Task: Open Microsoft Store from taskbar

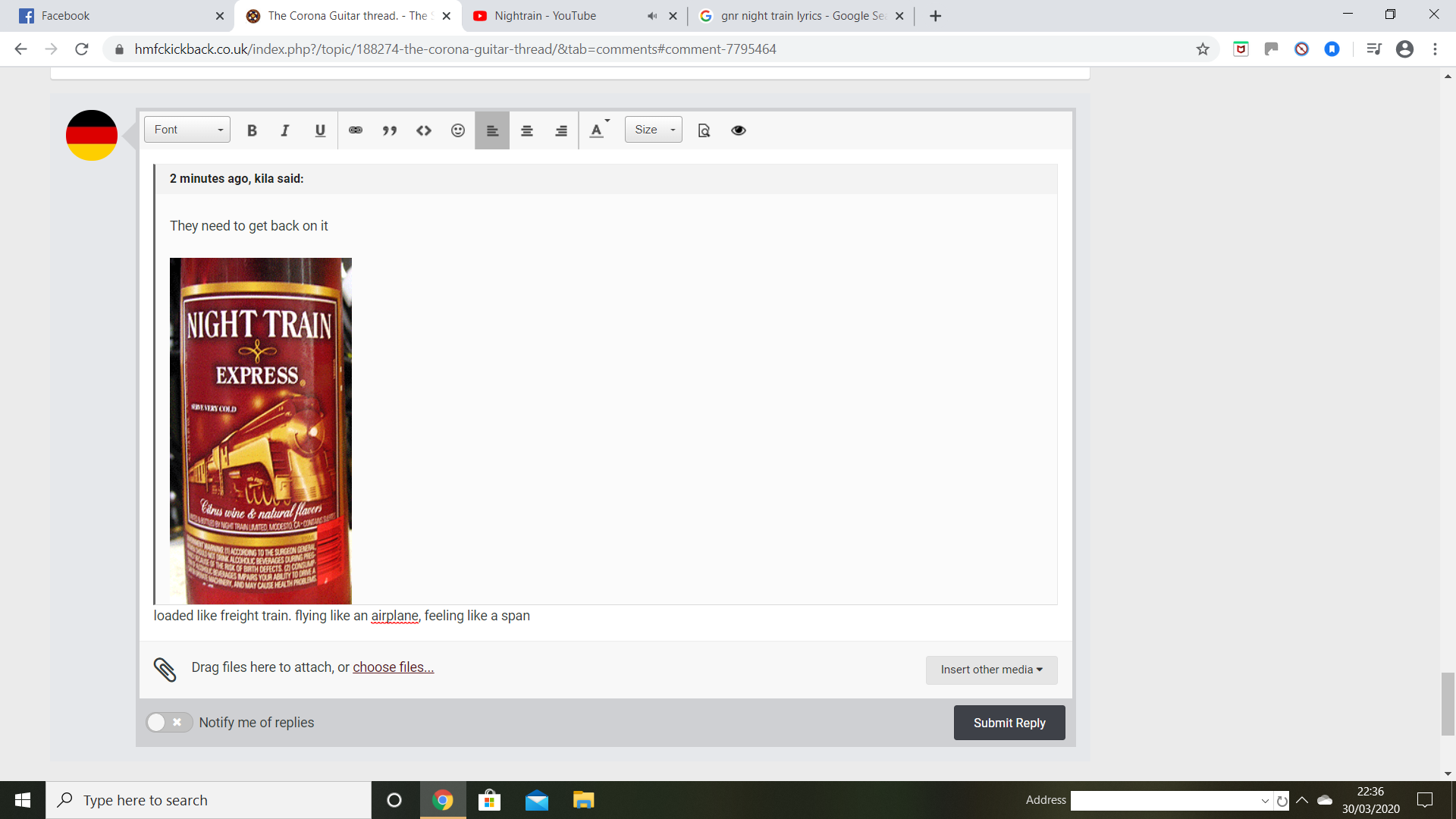Action: pos(490,800)
